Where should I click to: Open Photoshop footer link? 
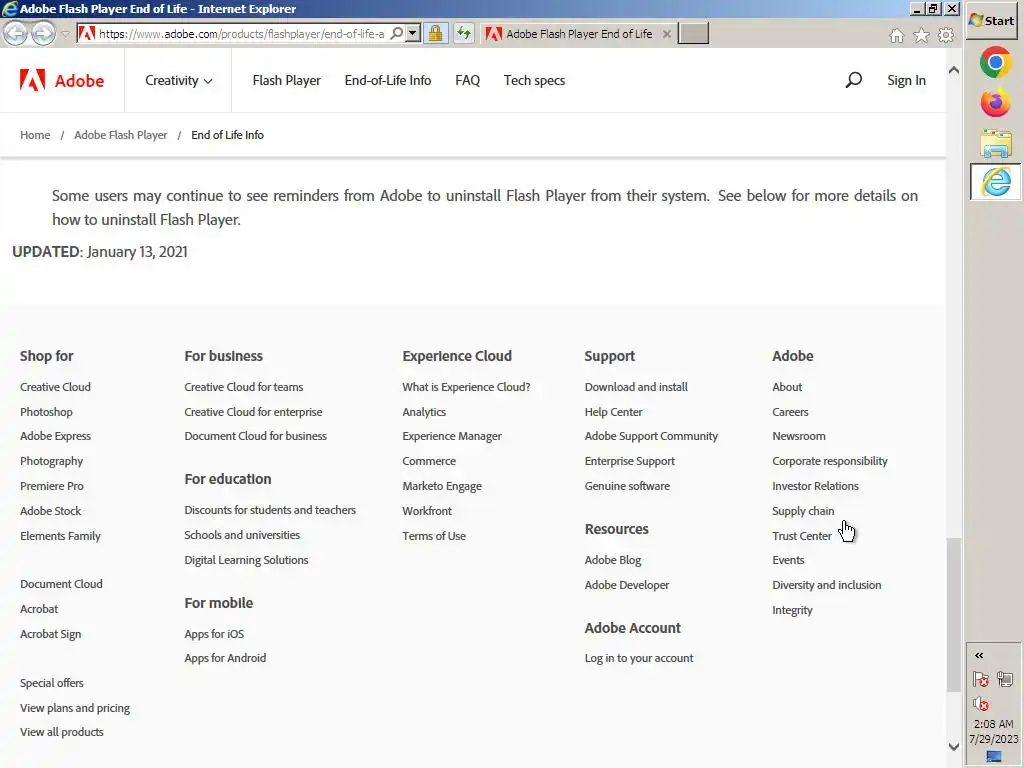[46, 412]
